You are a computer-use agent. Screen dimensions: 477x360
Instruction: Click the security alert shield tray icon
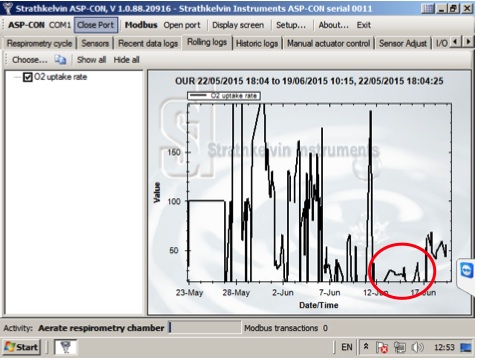point(382,347)
